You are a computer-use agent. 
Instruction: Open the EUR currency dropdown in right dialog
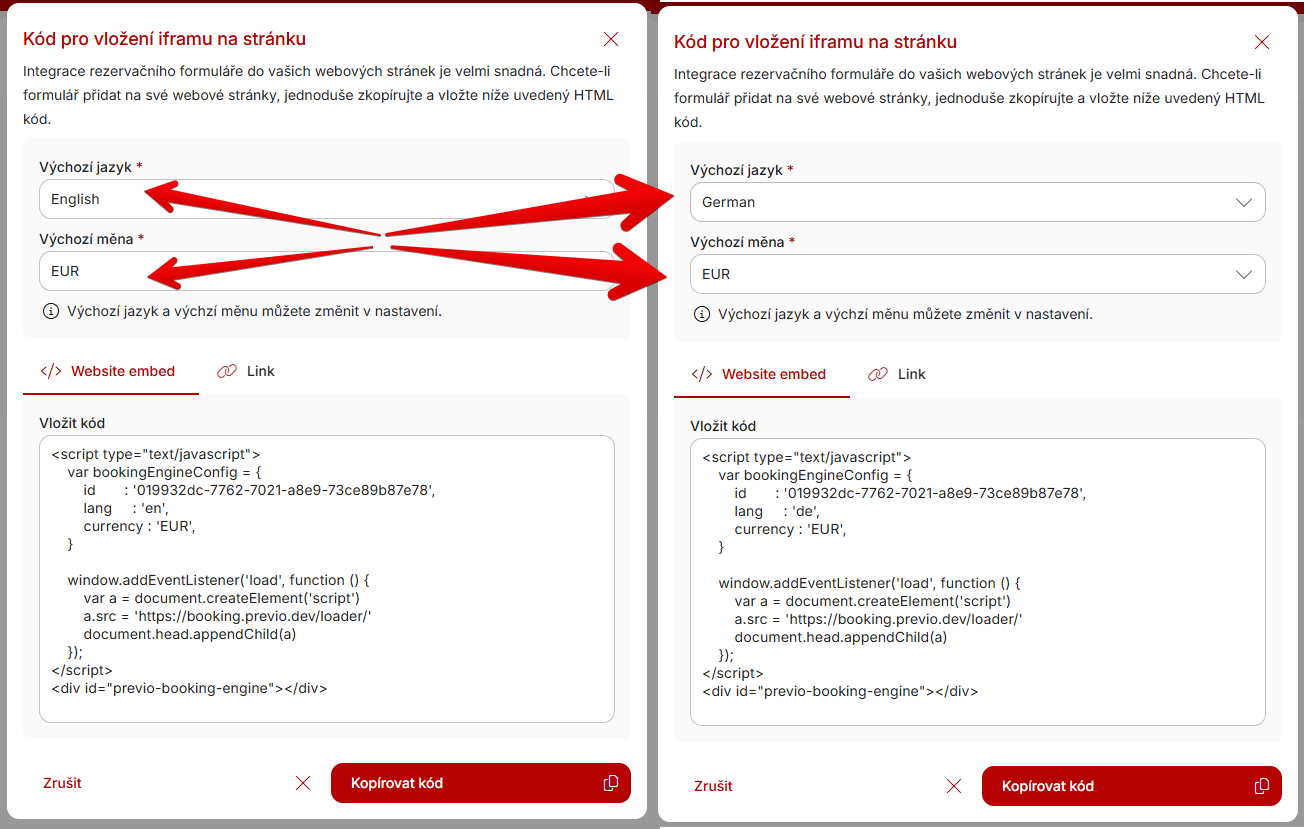[x=978, y=274]
